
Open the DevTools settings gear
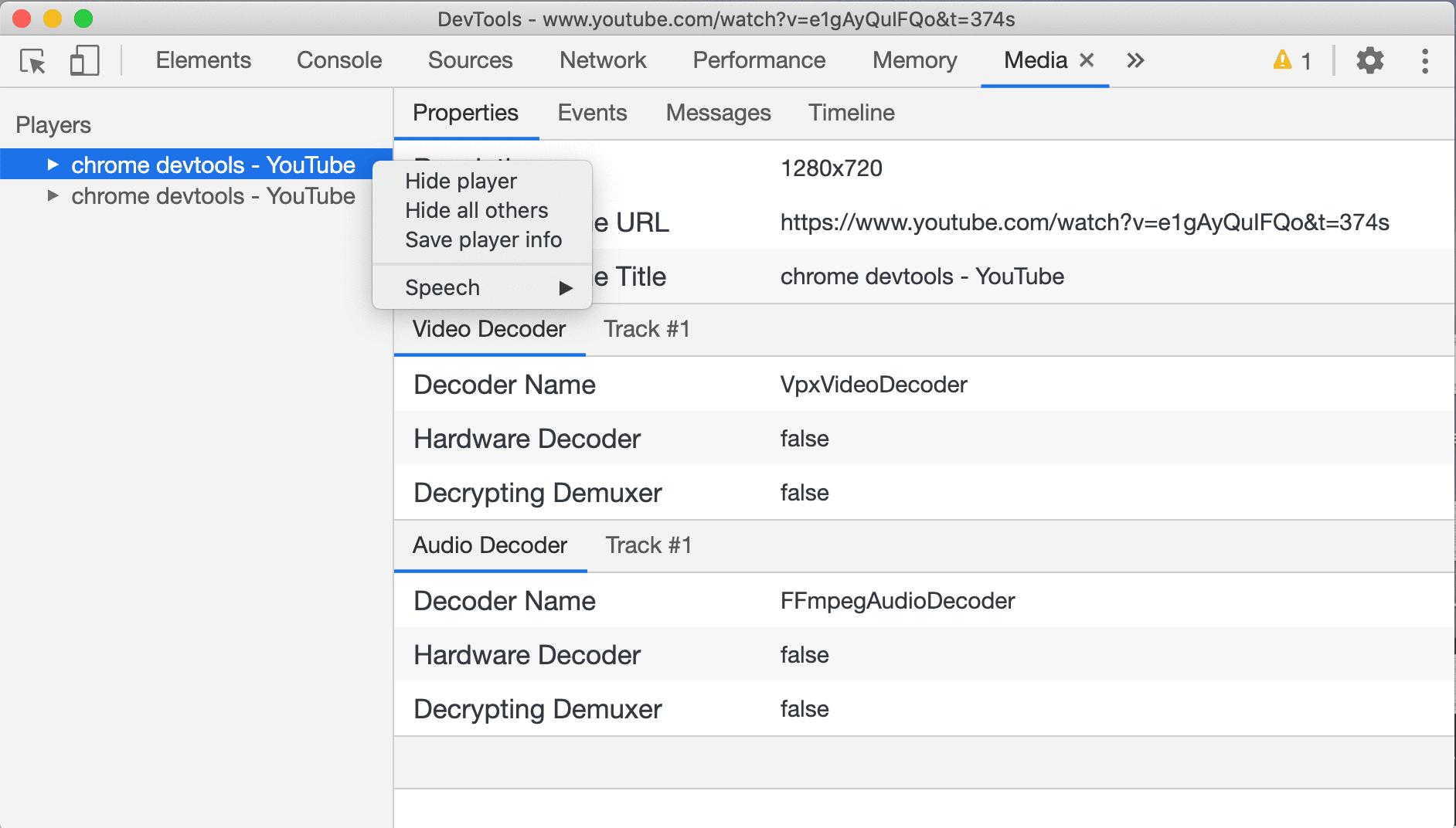[x=1370, y=60]
